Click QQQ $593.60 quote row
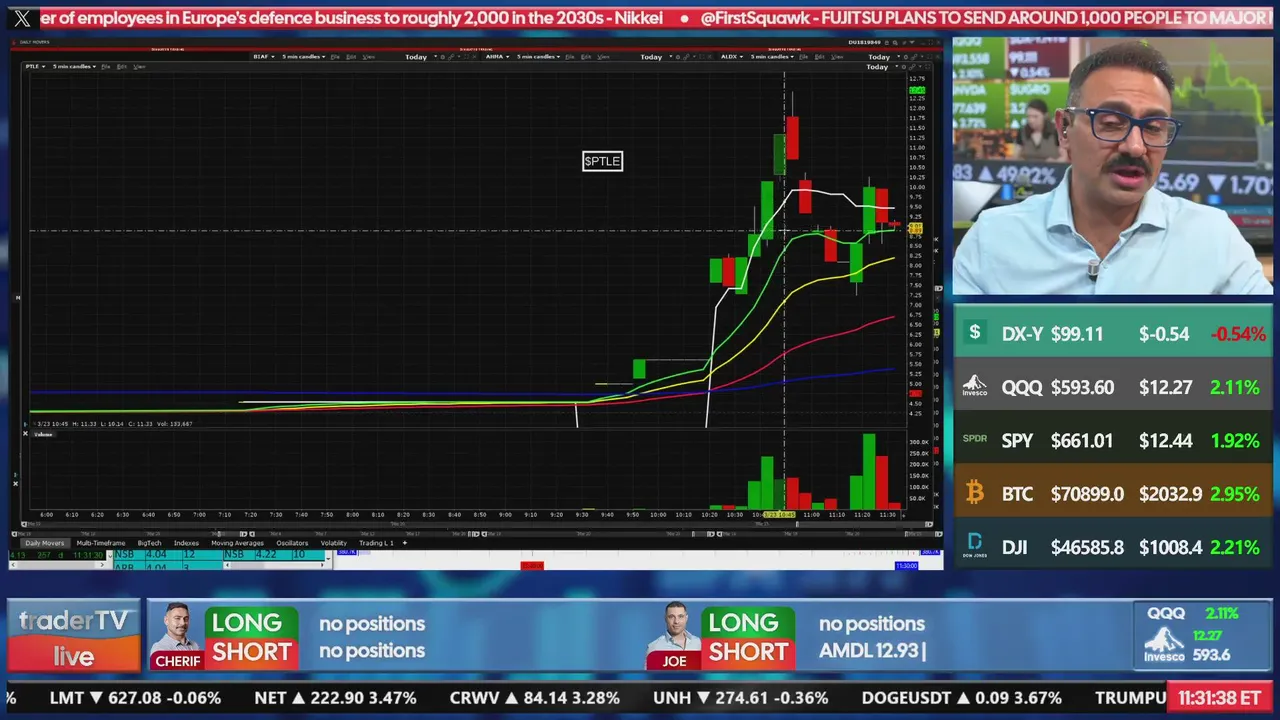Screen dimensions: 1280x720 [1112, 387]
